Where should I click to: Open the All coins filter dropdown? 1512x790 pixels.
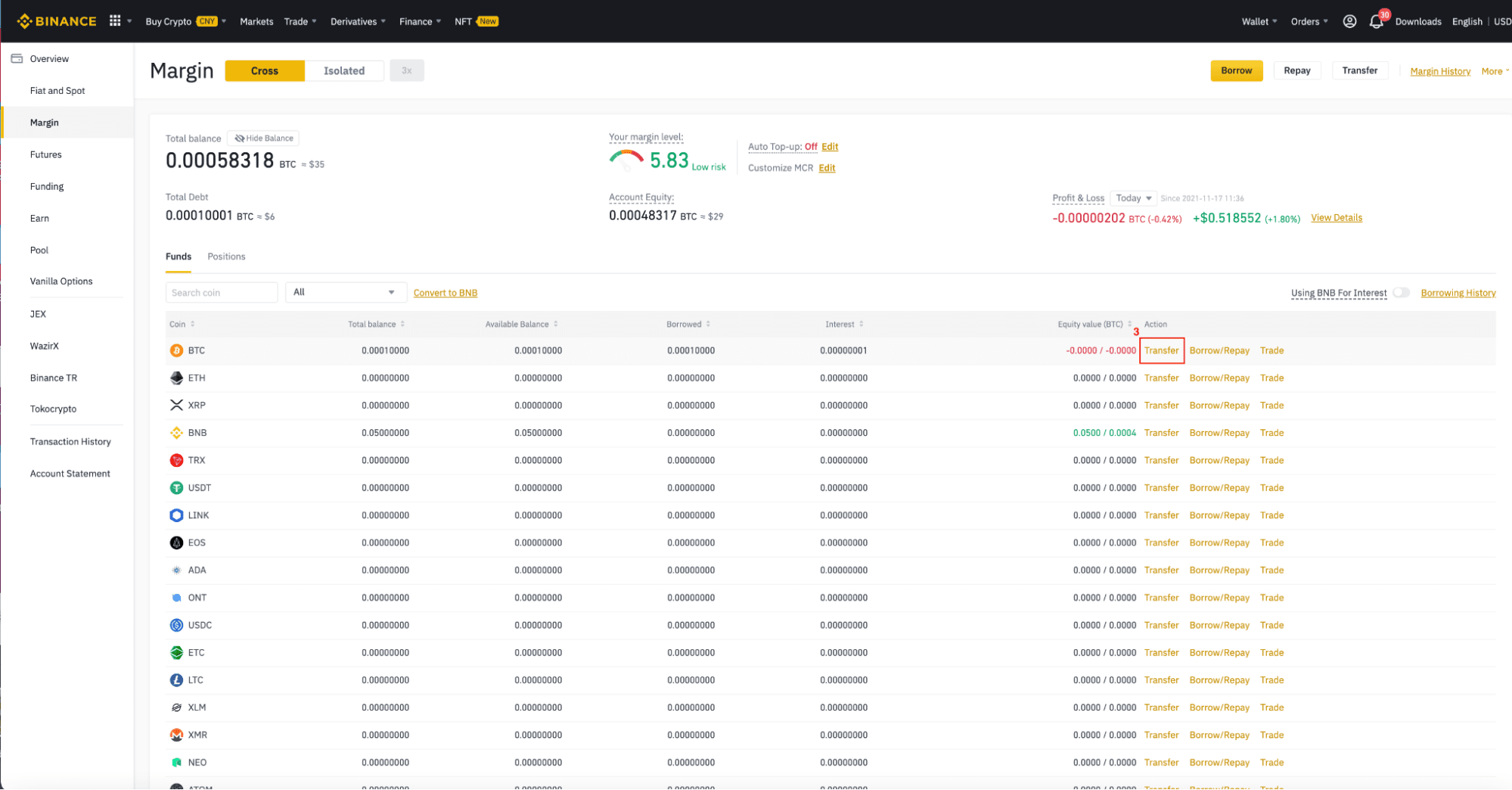pos(344,292)
